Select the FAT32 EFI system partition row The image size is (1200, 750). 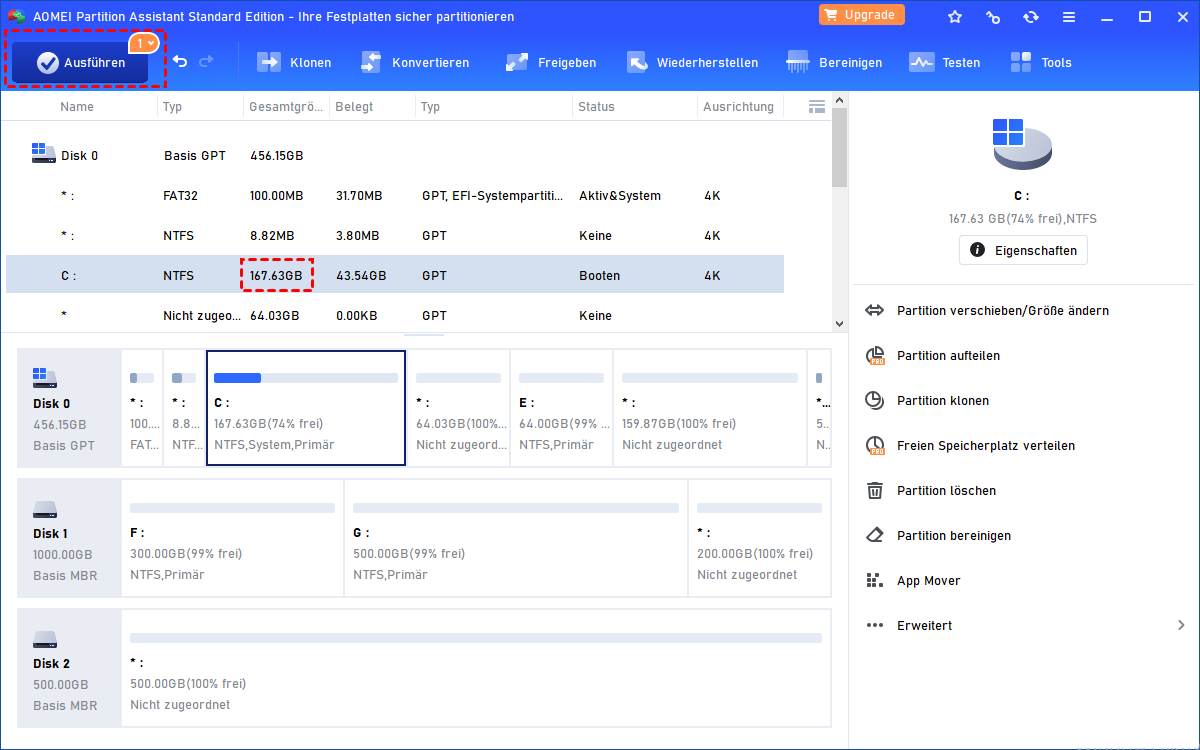click(x=395, y=196)
